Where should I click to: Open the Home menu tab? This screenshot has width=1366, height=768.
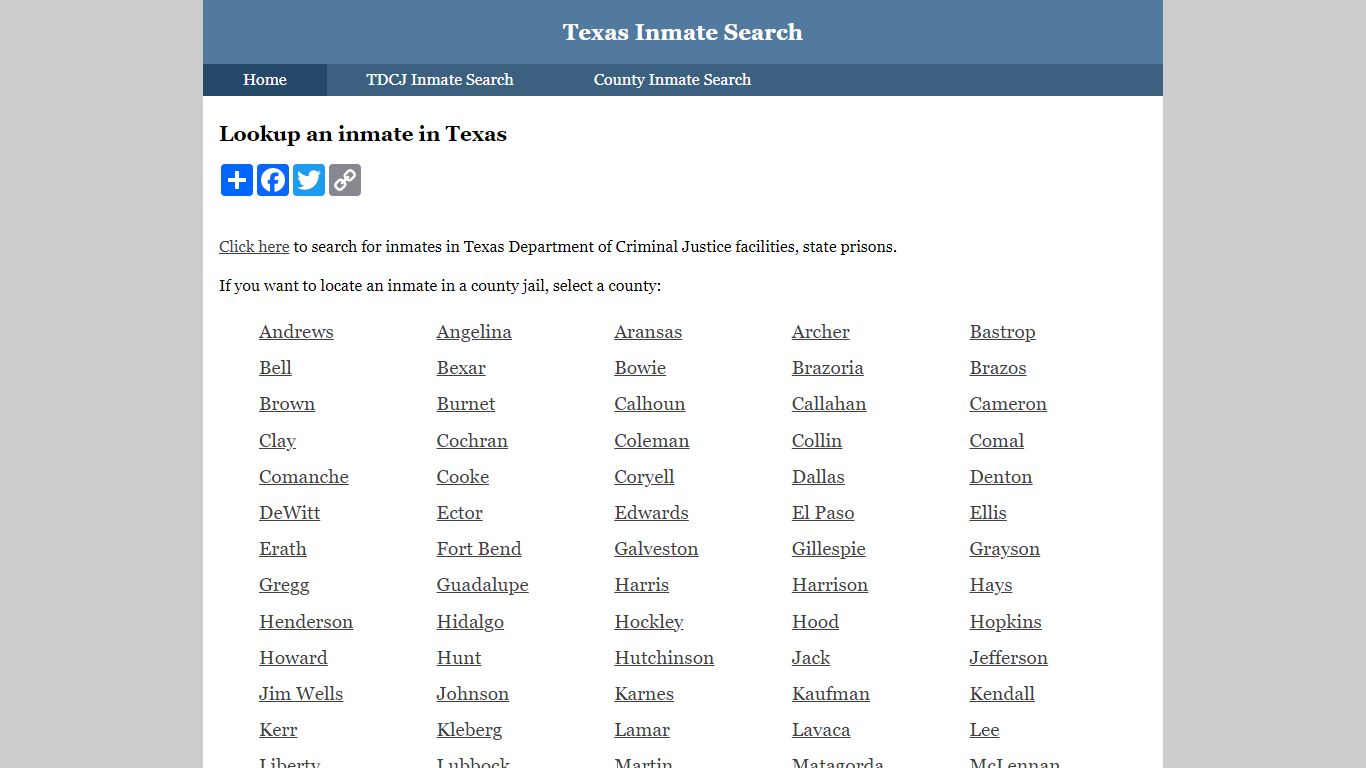(x=265, y=80)
